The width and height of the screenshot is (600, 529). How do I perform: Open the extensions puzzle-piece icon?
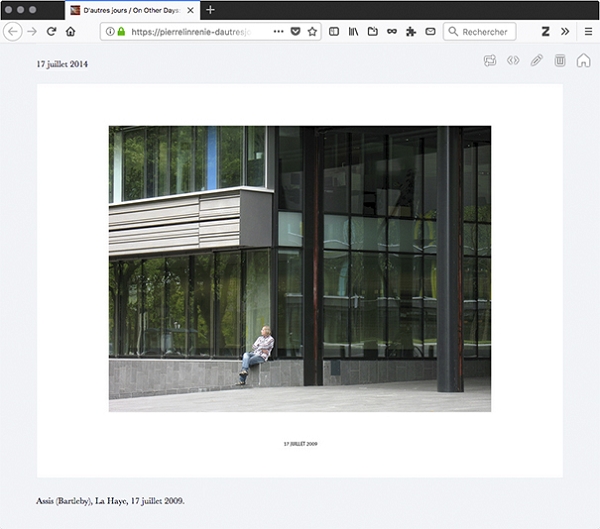point(411,32)
